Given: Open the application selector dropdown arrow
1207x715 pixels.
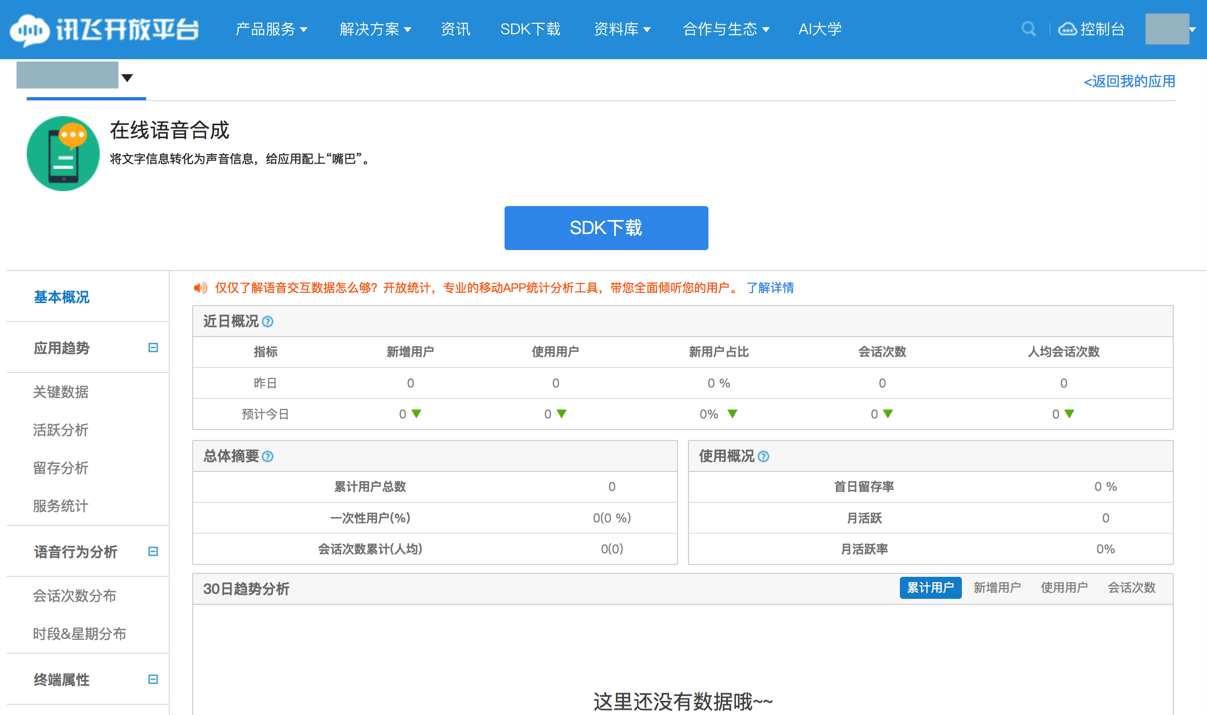Looking at the screenshot, I should click(x=127, y=78).
